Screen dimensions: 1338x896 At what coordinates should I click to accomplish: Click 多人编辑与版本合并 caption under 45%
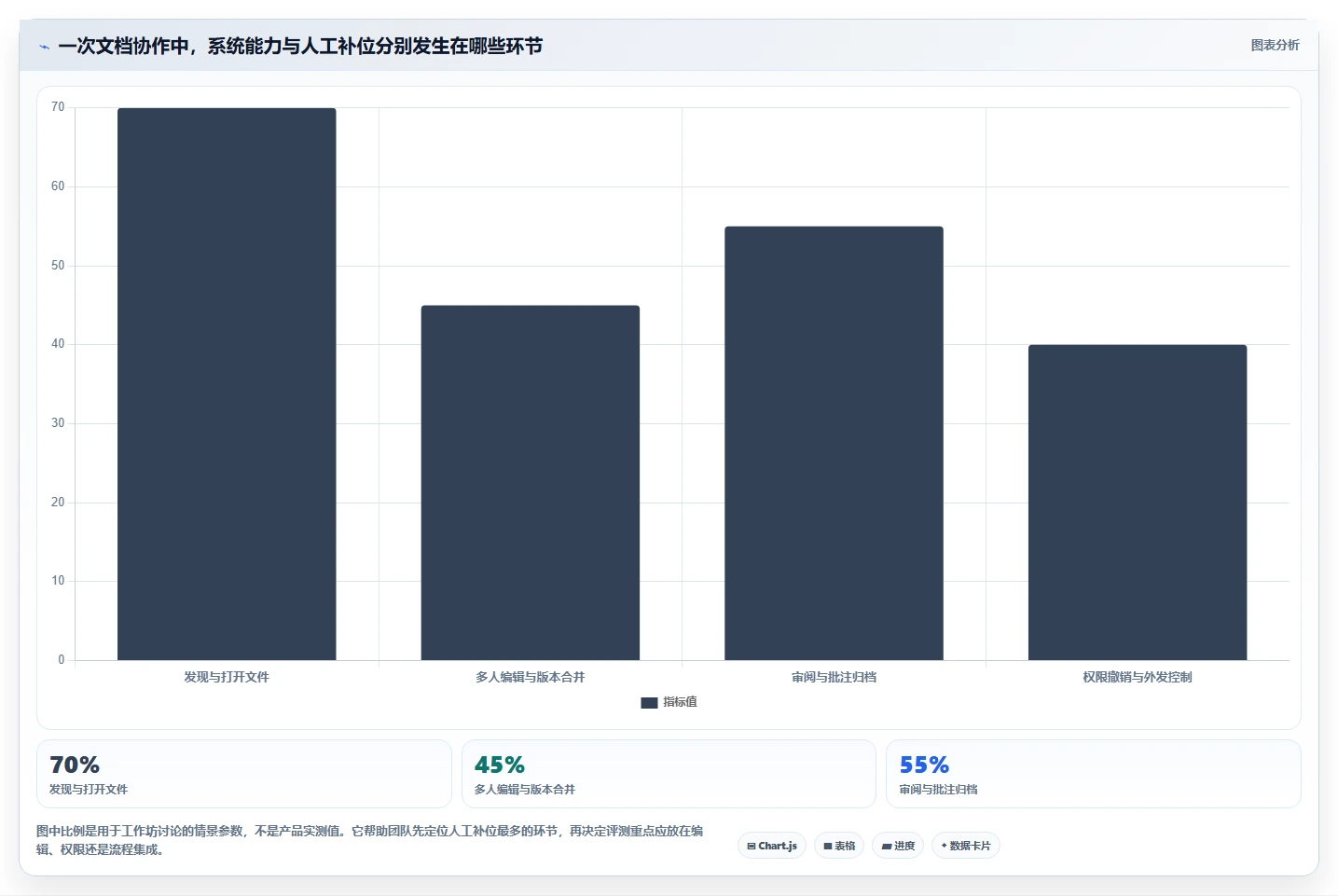tap(525, 789)
